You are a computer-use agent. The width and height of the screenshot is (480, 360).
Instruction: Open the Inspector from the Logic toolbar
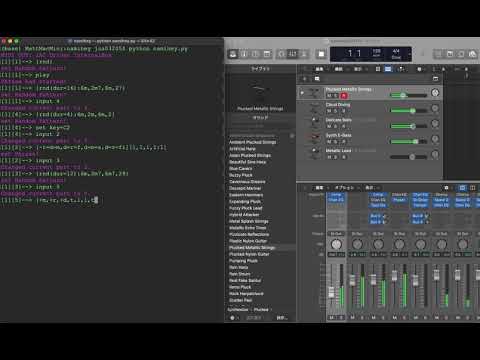coord(244,54)
